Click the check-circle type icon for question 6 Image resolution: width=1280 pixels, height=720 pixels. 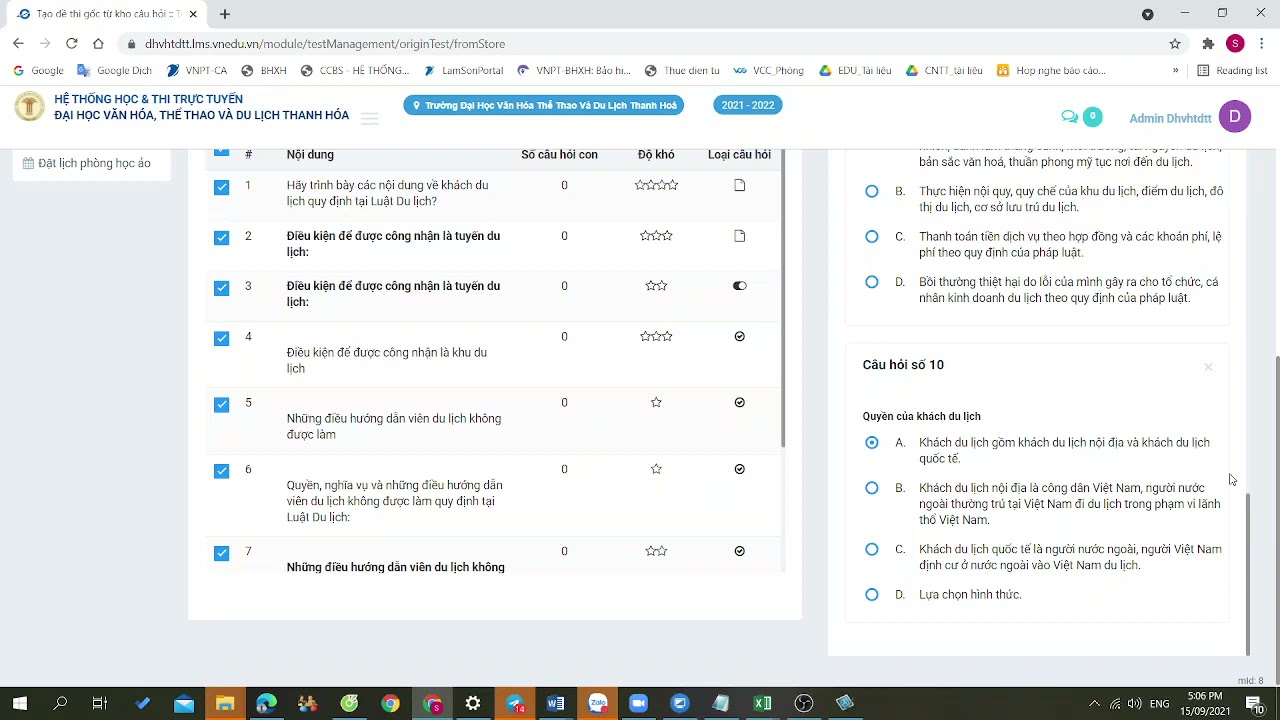(740, 469)
